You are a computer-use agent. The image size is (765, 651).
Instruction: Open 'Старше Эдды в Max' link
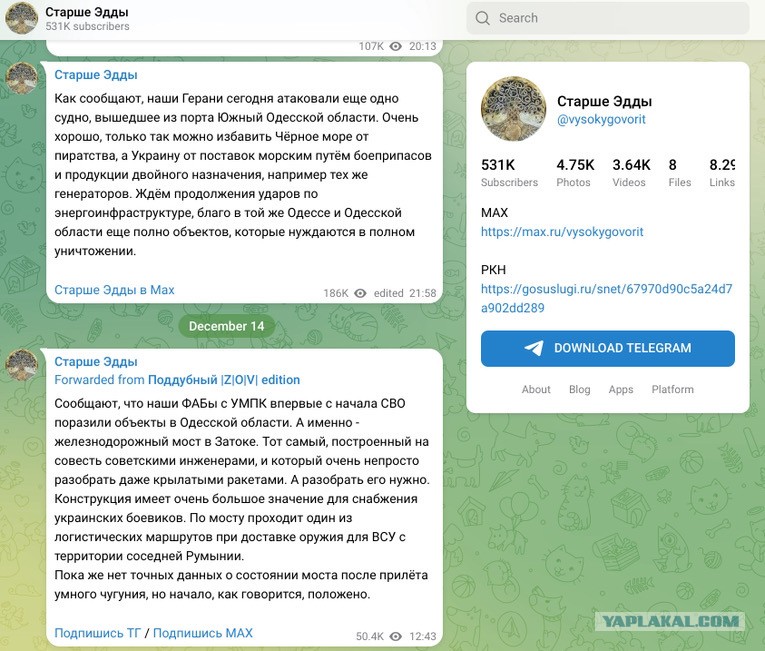[114, 290]
